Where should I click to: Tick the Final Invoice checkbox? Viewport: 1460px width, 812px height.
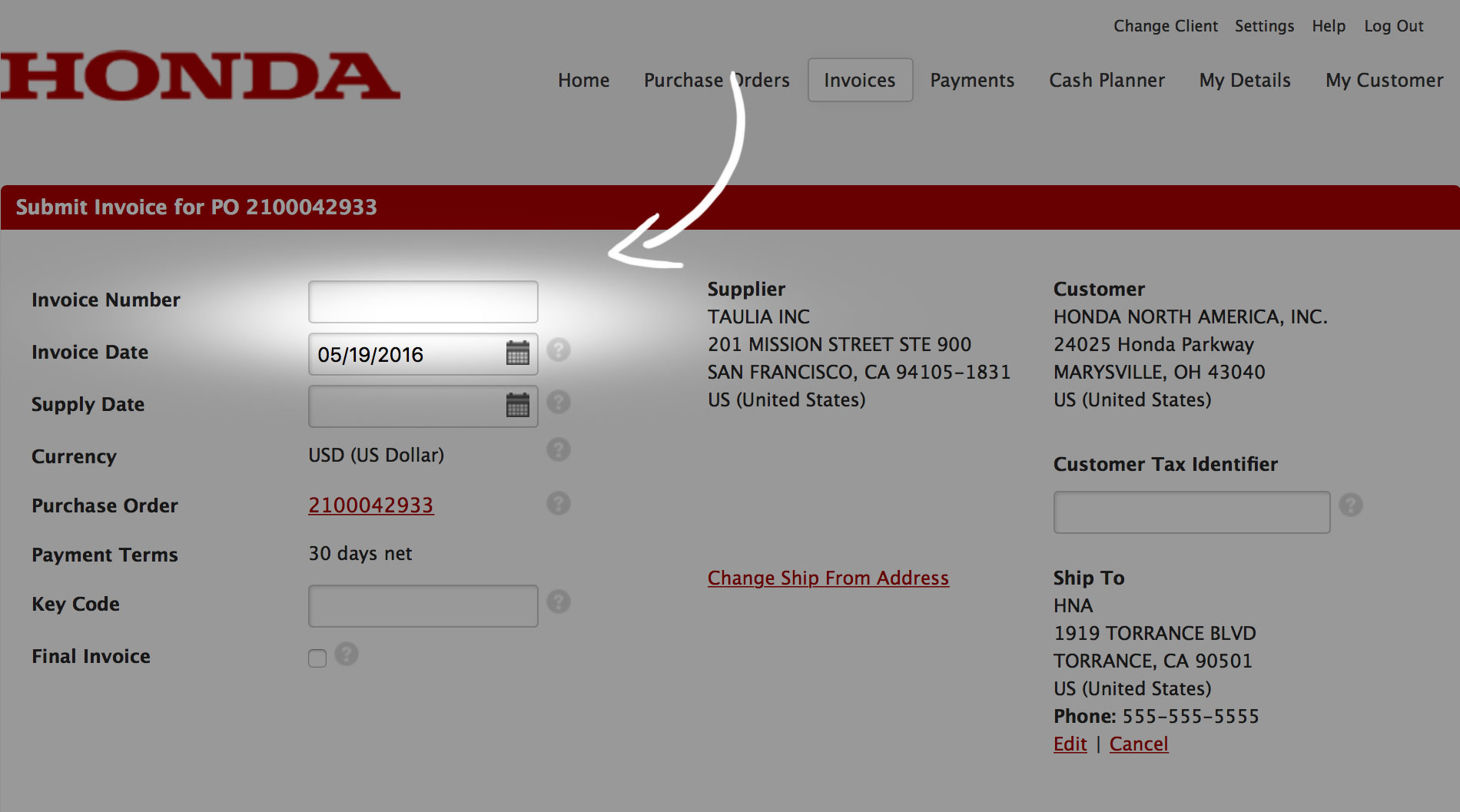pos(317,658)
